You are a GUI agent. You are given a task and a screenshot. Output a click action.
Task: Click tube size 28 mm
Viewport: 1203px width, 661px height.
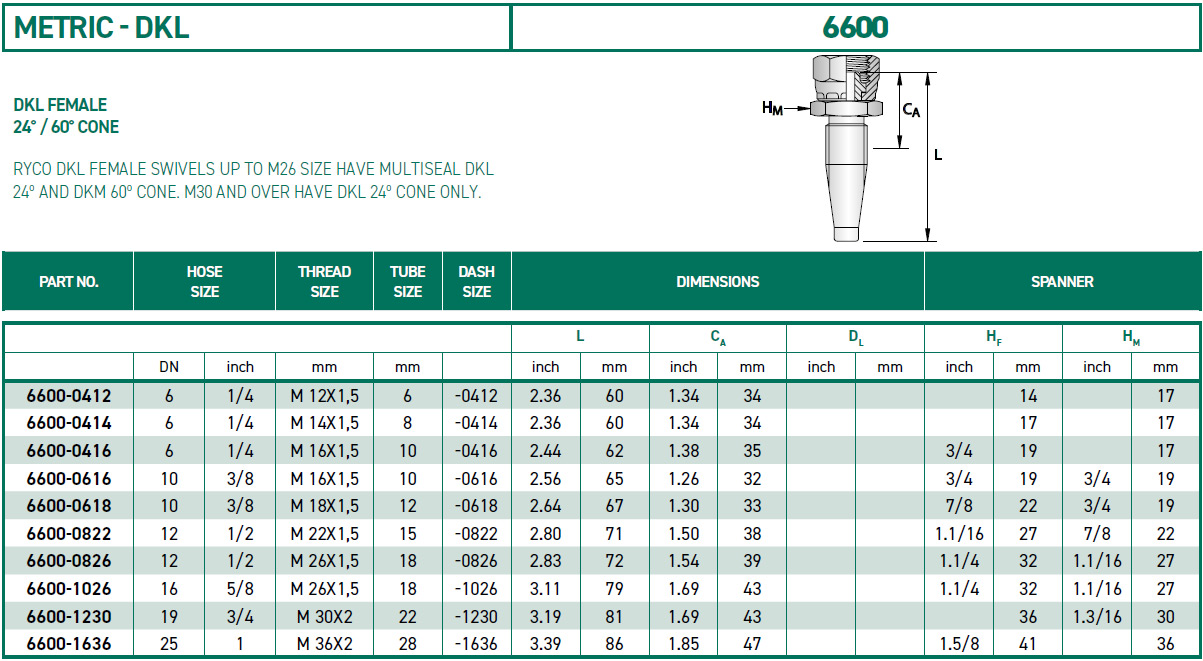click(x=408, y=643)
